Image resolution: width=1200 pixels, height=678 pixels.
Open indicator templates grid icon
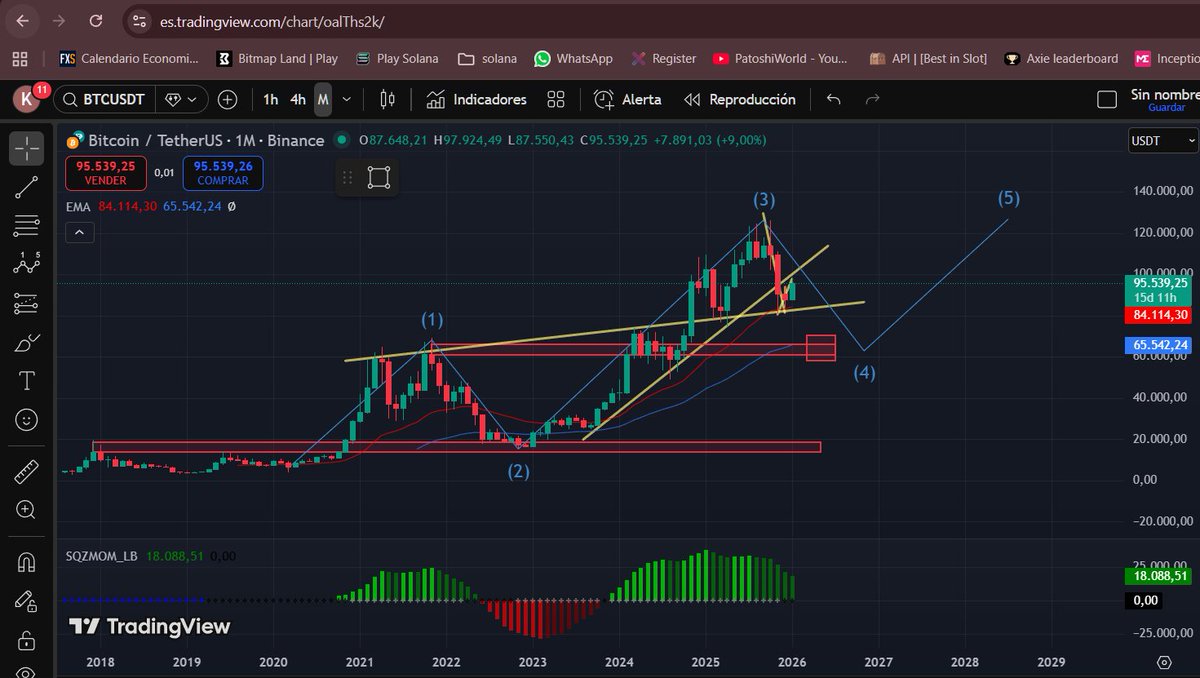(x=556, y=99)
